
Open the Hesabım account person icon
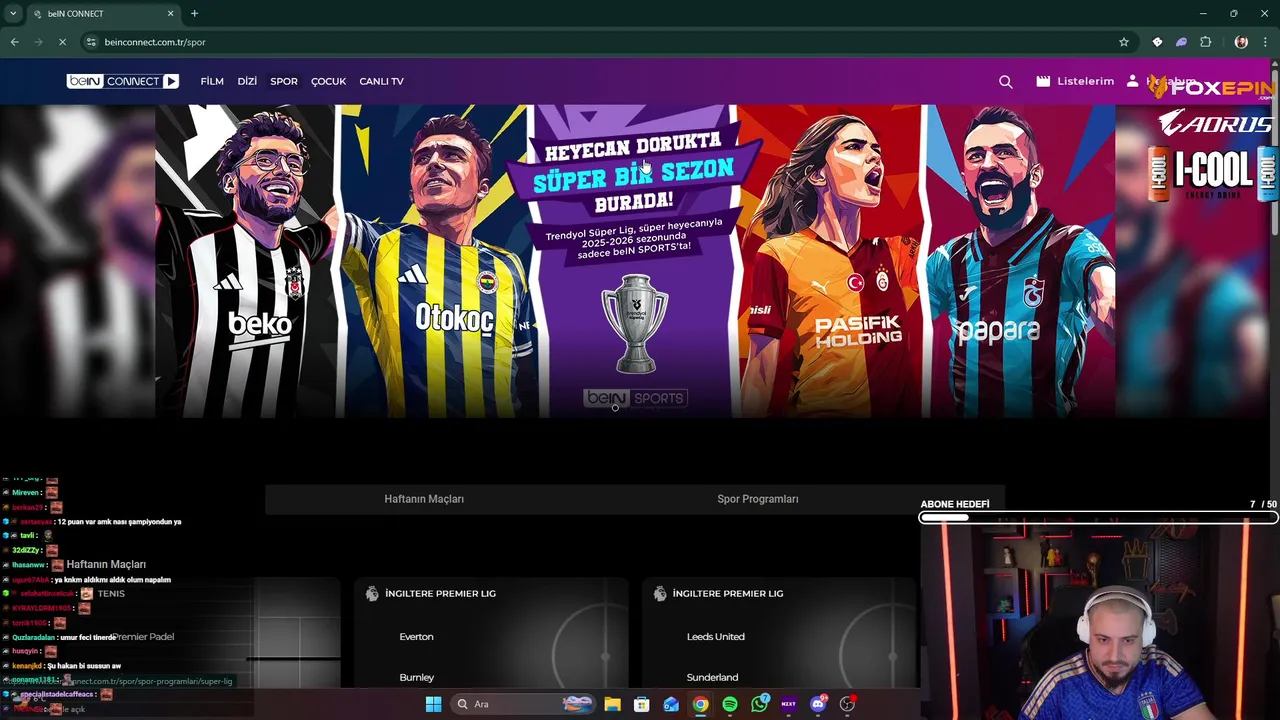[1133, 80]
